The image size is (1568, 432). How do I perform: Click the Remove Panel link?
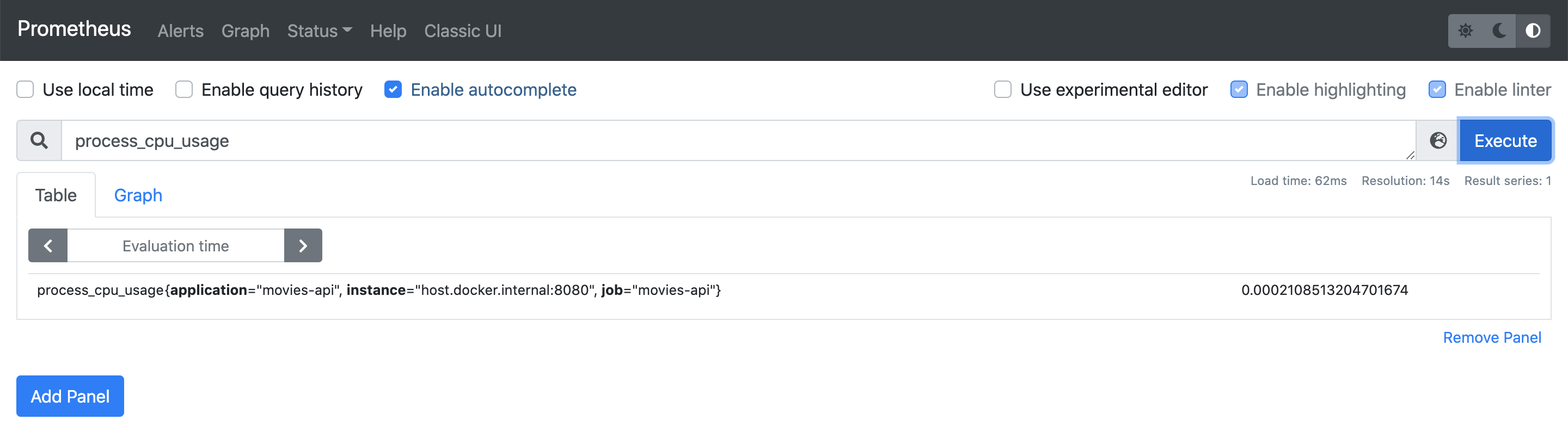coord(1492,338)
